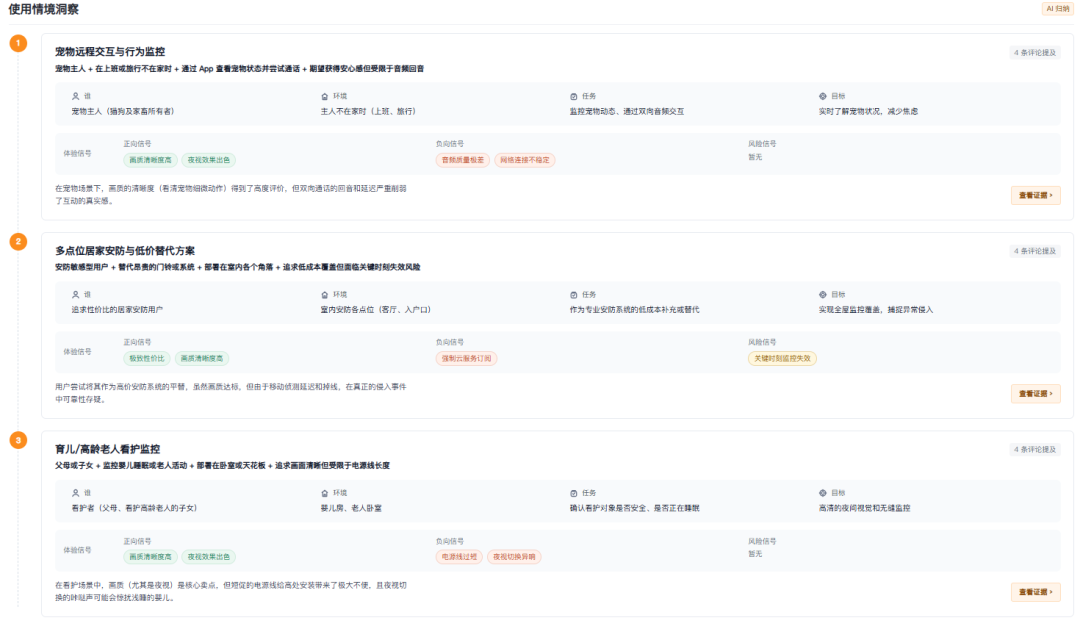
Task: Click the 夜视效果出色 tag in the 宠物远程交互与行为监控 card
Action: [x=209, y=160]
